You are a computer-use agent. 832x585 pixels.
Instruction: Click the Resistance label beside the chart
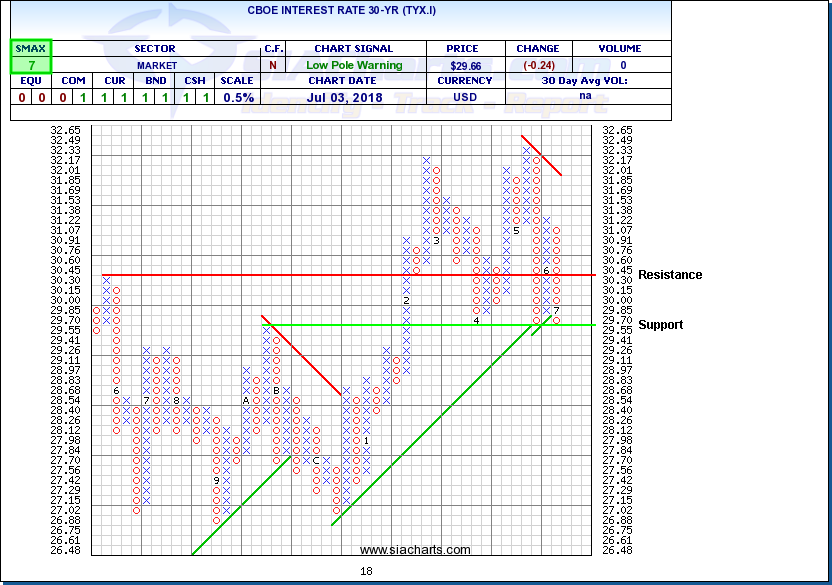pyautogui.click(x=670, y=275)
